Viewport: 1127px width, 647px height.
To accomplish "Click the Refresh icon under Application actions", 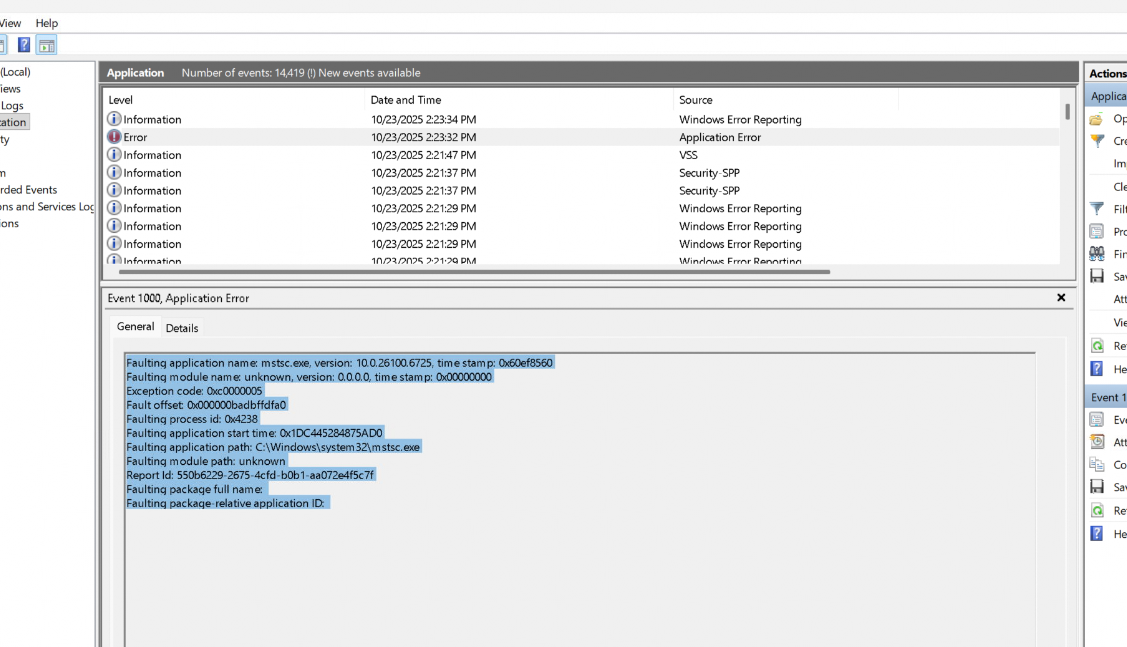I will pos(1097,346).
